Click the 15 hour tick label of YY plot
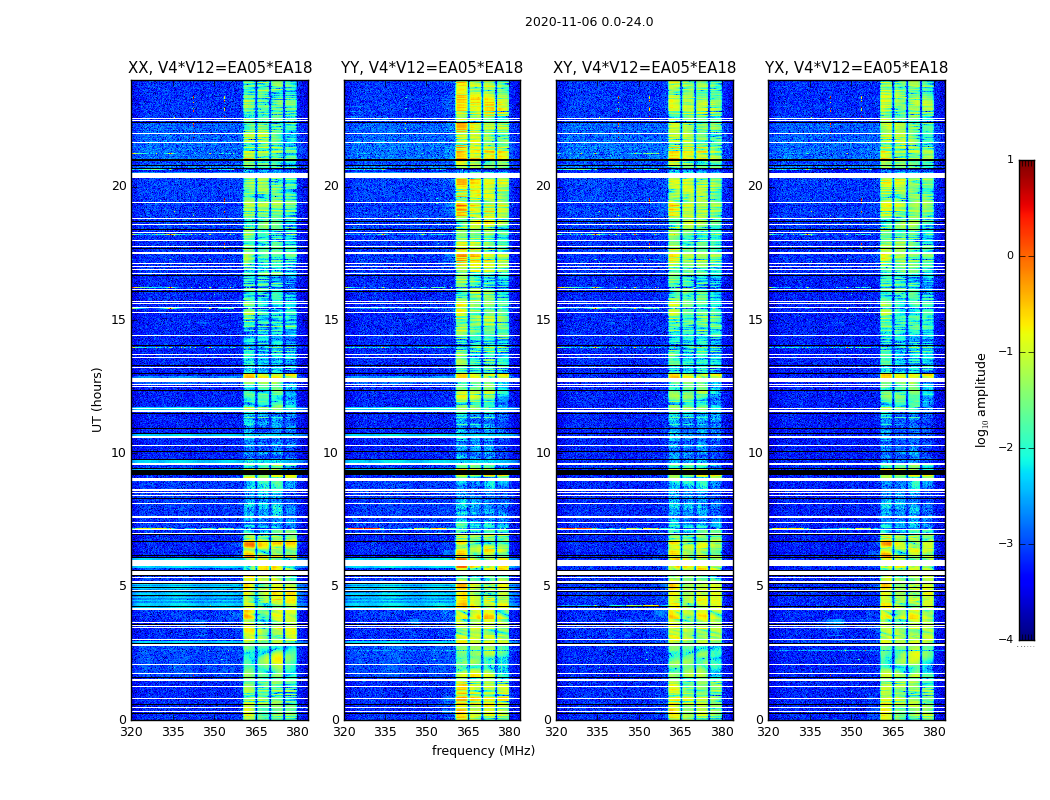 331,320
